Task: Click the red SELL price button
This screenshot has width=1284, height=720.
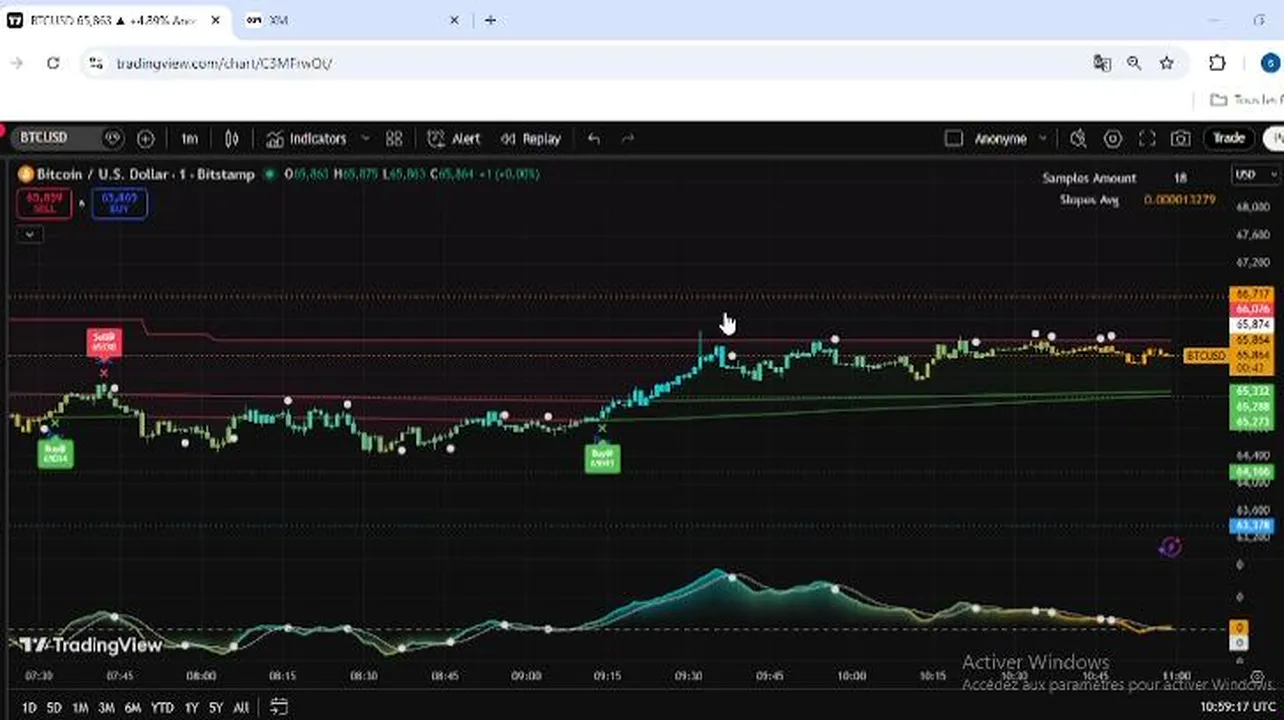Action: (x=44, y=203)
